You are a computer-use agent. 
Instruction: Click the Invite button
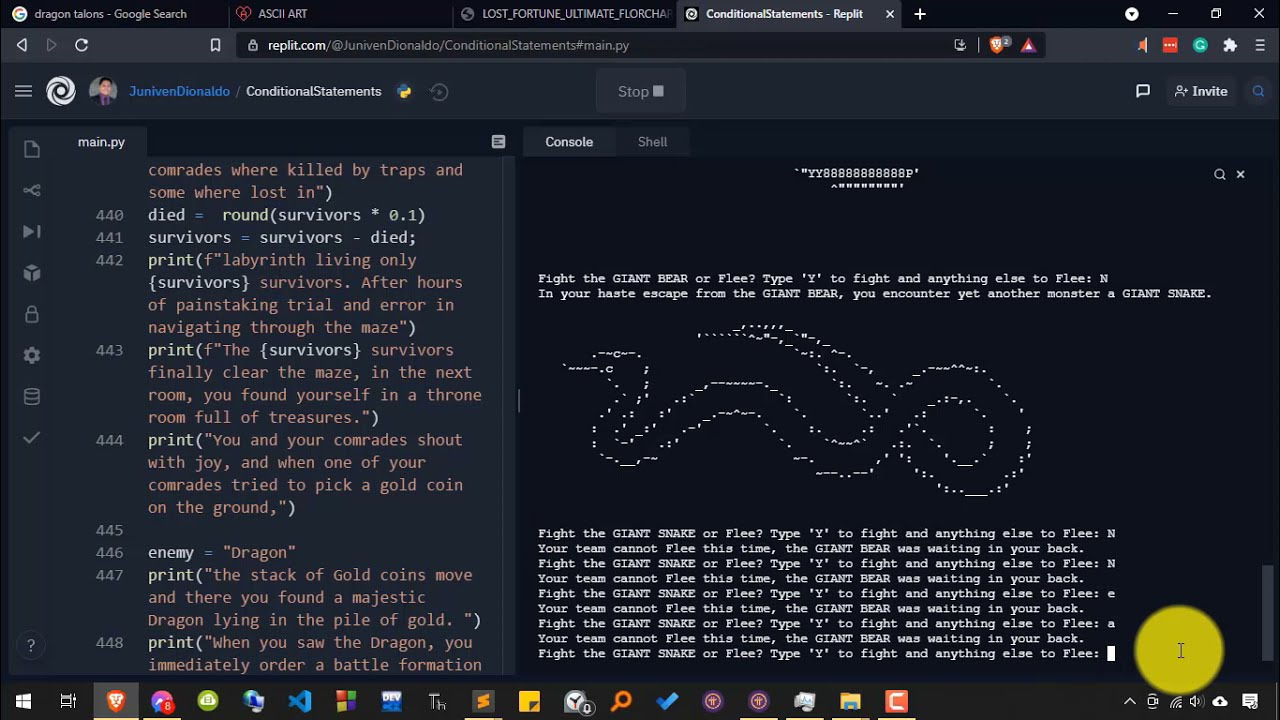point(1201,91)
